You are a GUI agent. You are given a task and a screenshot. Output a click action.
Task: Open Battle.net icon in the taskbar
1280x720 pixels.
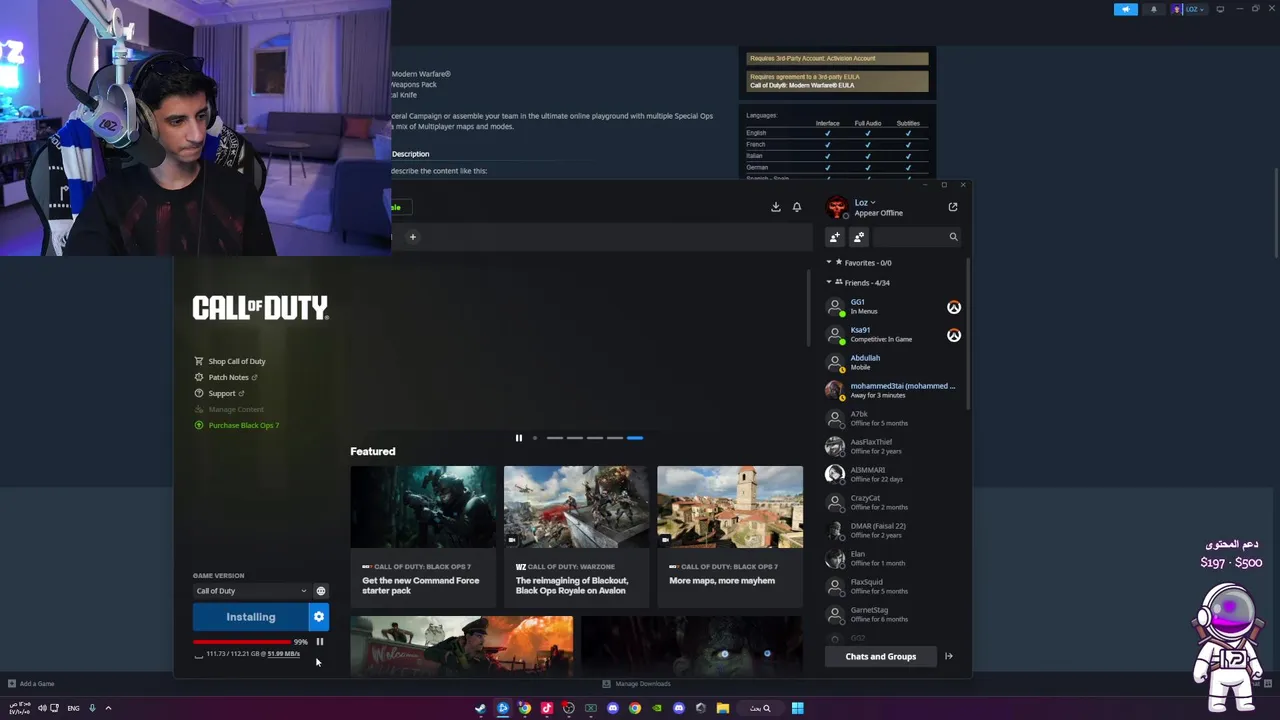pyautogui.click(x=502, y=708)
